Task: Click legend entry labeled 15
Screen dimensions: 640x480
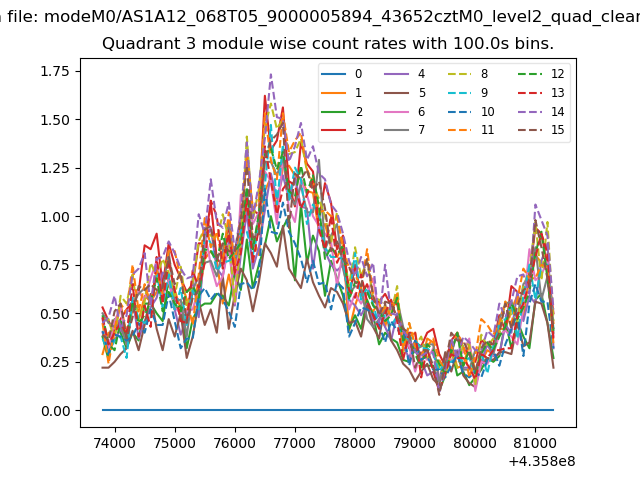Action: pos(541,130)
